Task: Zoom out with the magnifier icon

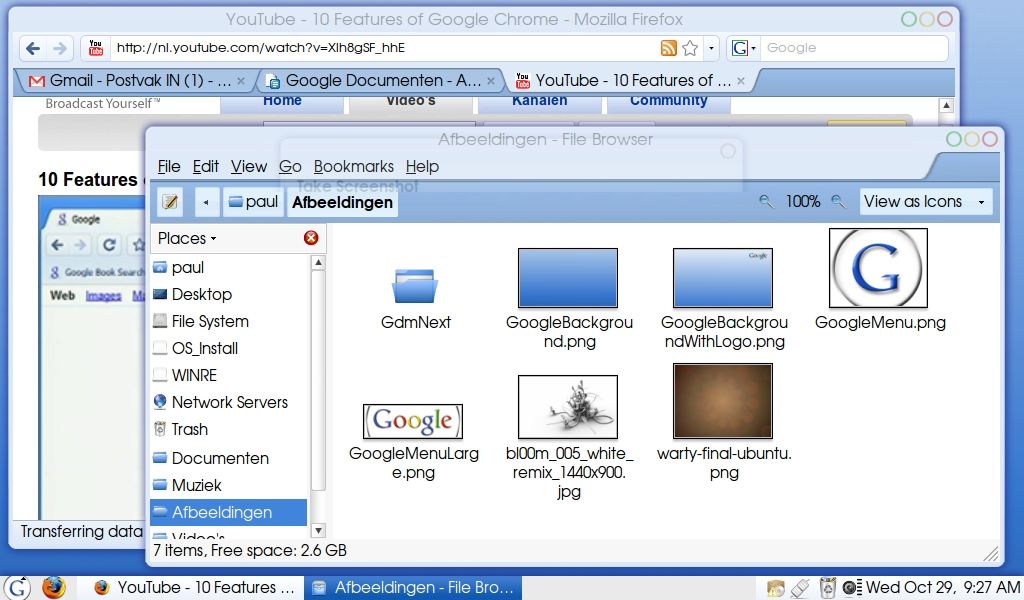Action: (766, 201)
